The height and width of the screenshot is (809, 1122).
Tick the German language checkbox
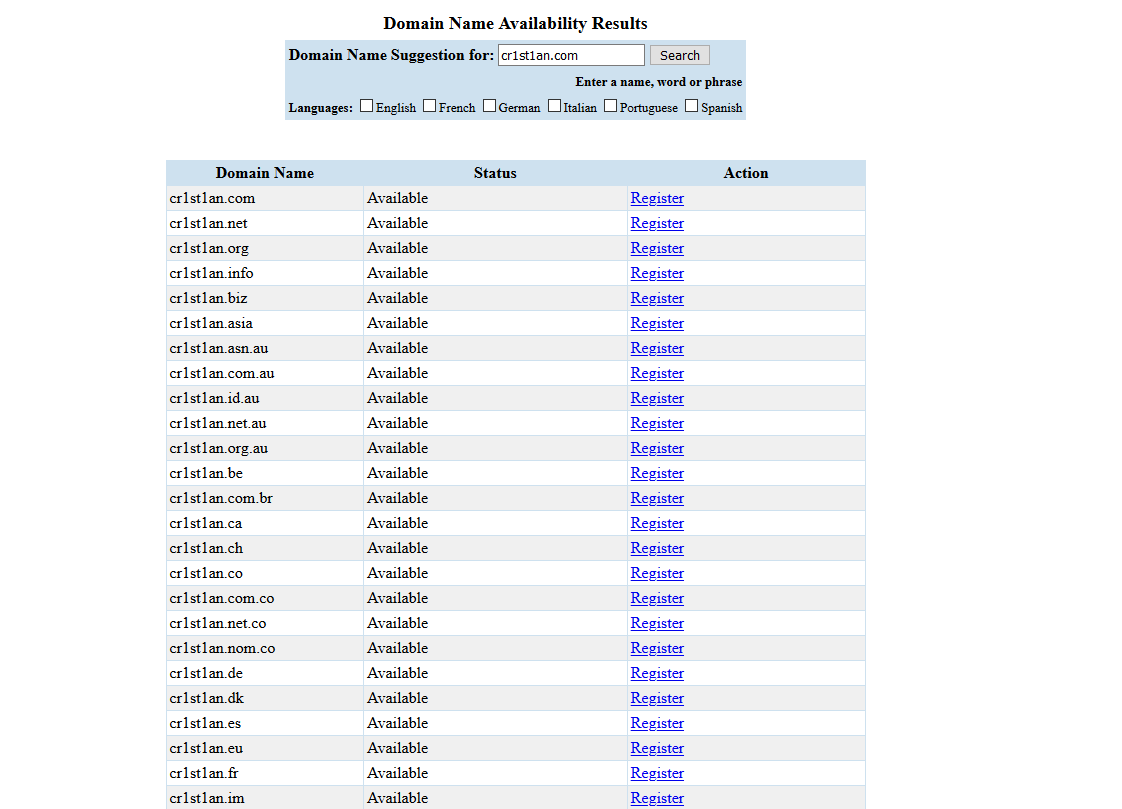[x=489, y=106]
